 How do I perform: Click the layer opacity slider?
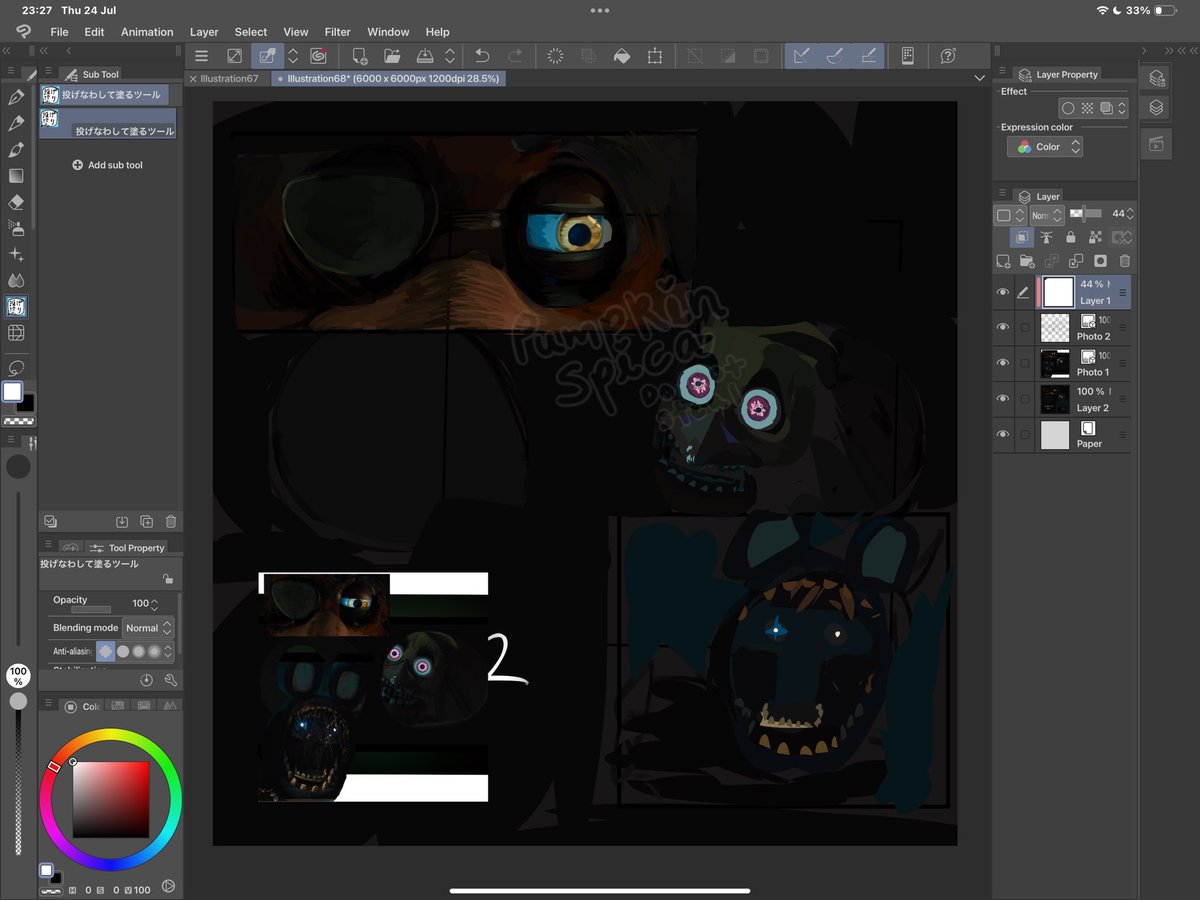1086,214
